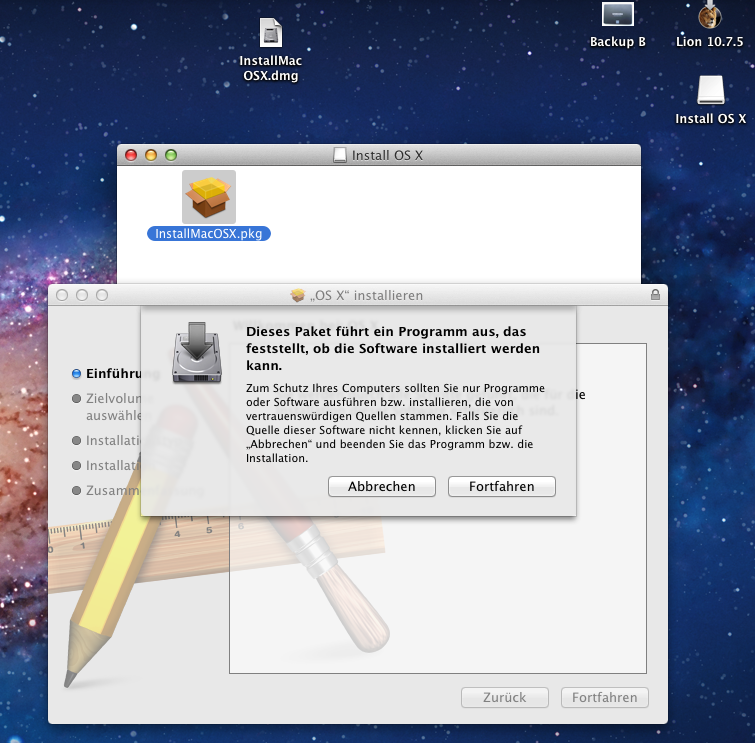Click the Lion 10.7.5 desktop label
755x743 pixels.
710,42
